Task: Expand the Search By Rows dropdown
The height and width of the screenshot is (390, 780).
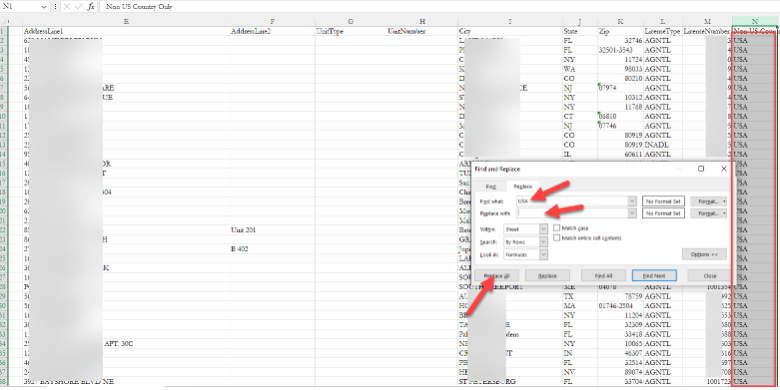Action: [543, 242]
